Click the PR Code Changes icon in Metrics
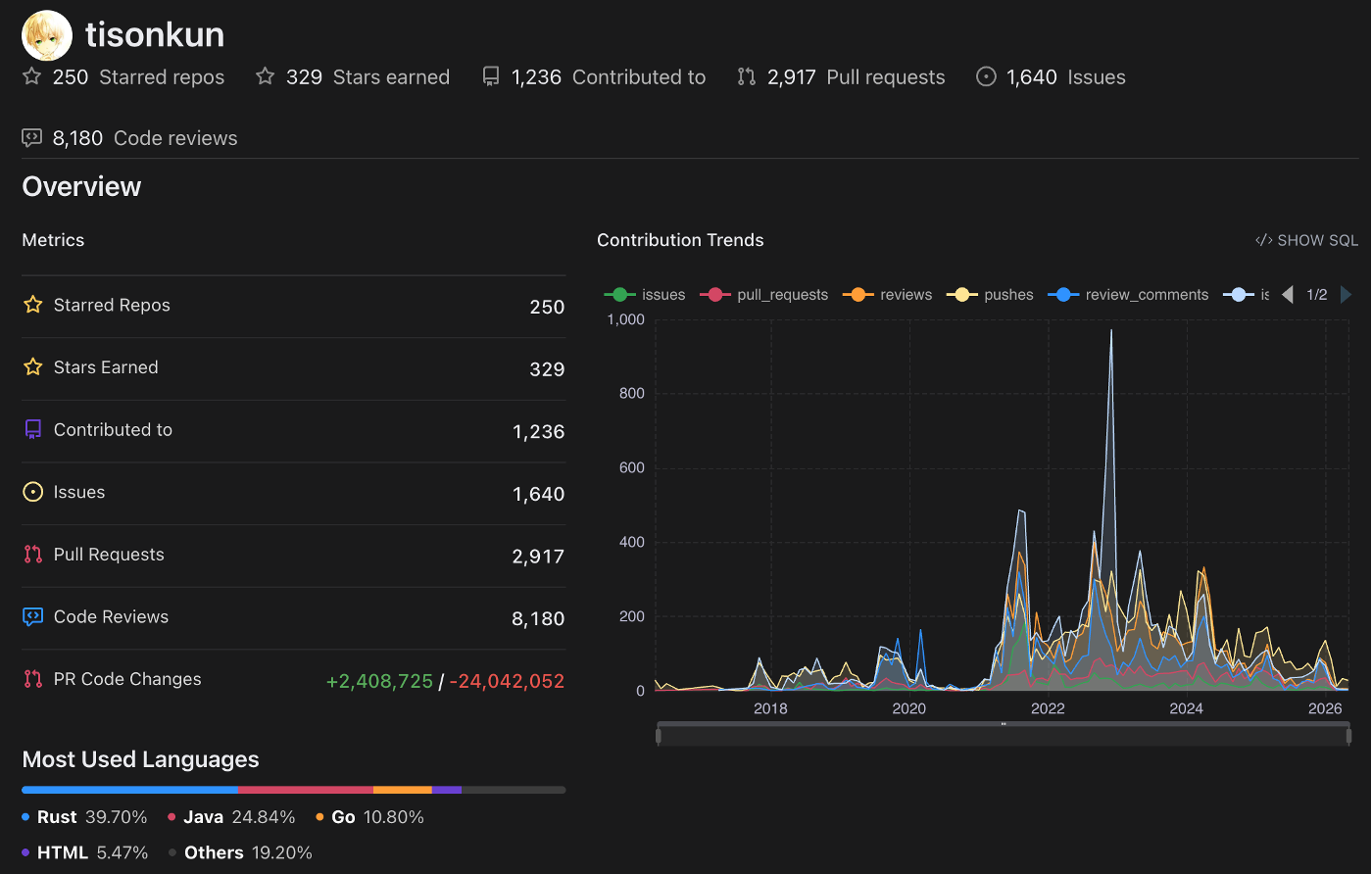 [33, 678]
